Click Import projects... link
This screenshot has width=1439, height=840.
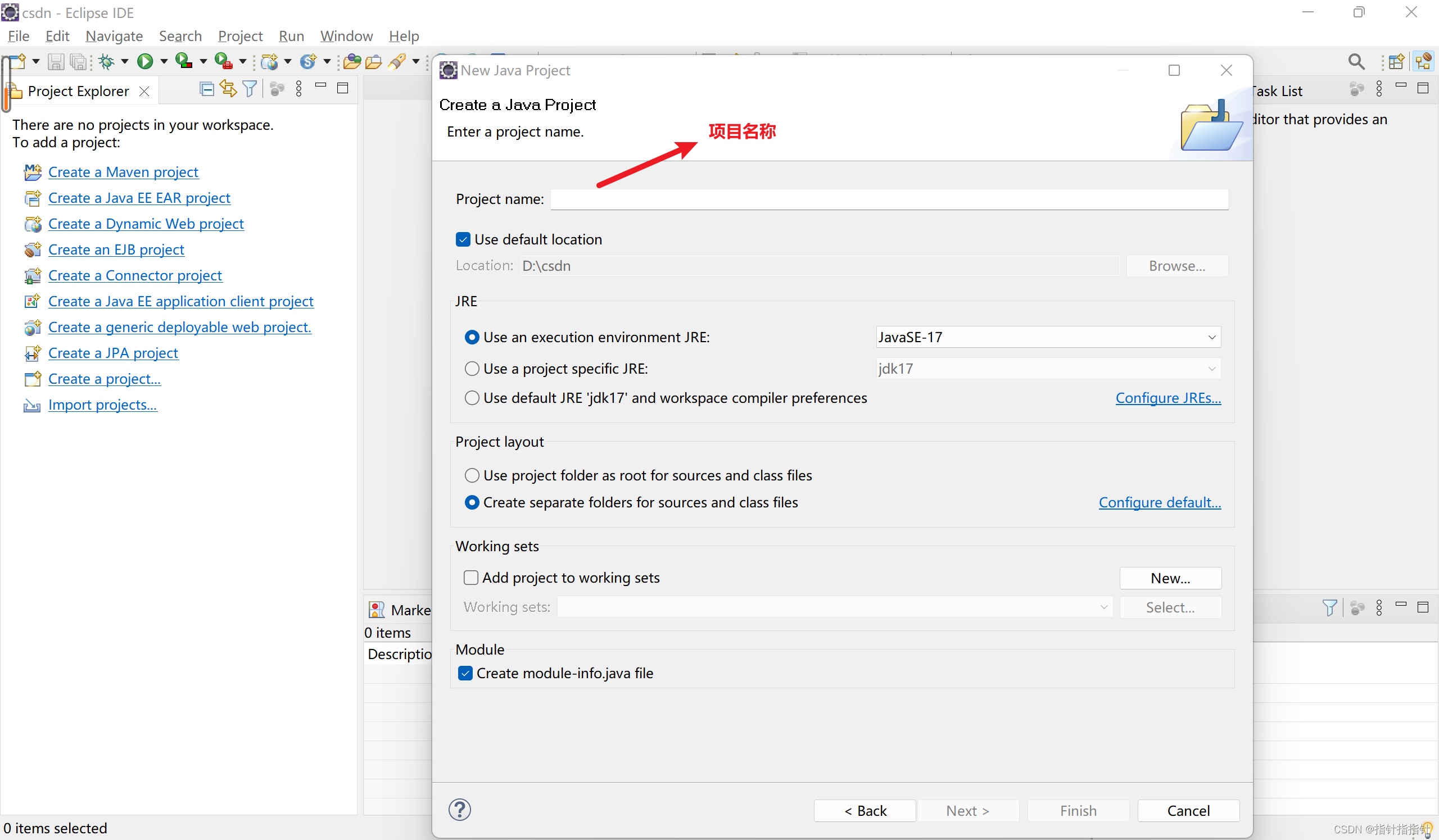tap(103, 405)
